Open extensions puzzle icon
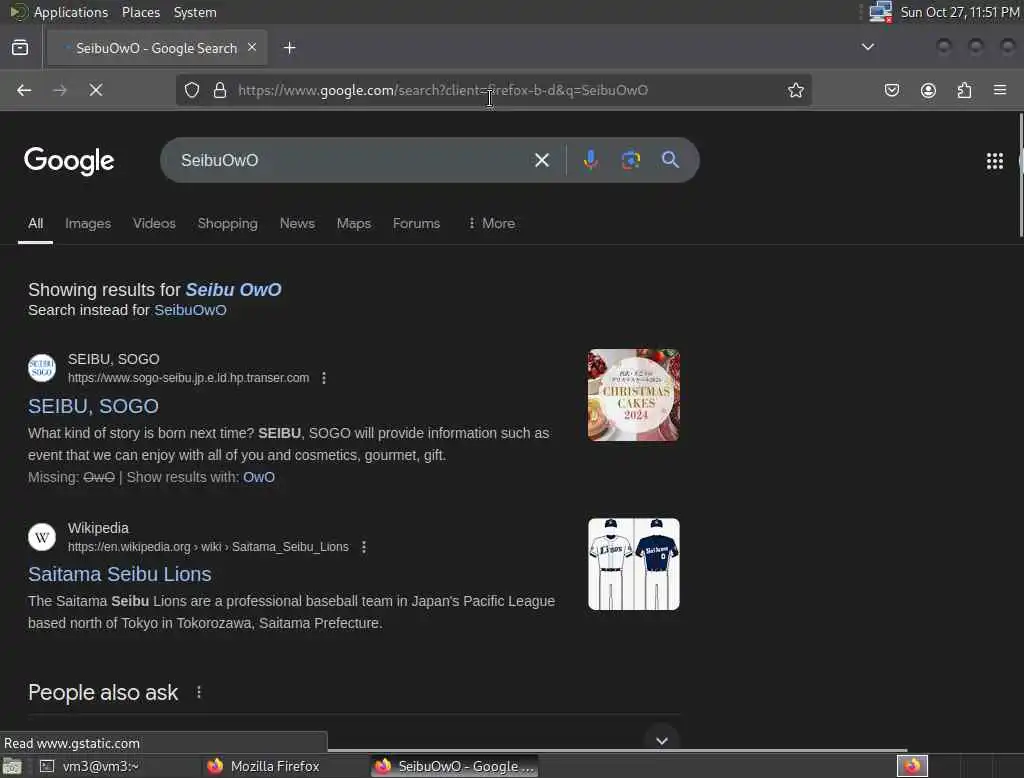Image resolution: width=1024 pixels, height=778 pixels. pos(964,90)
